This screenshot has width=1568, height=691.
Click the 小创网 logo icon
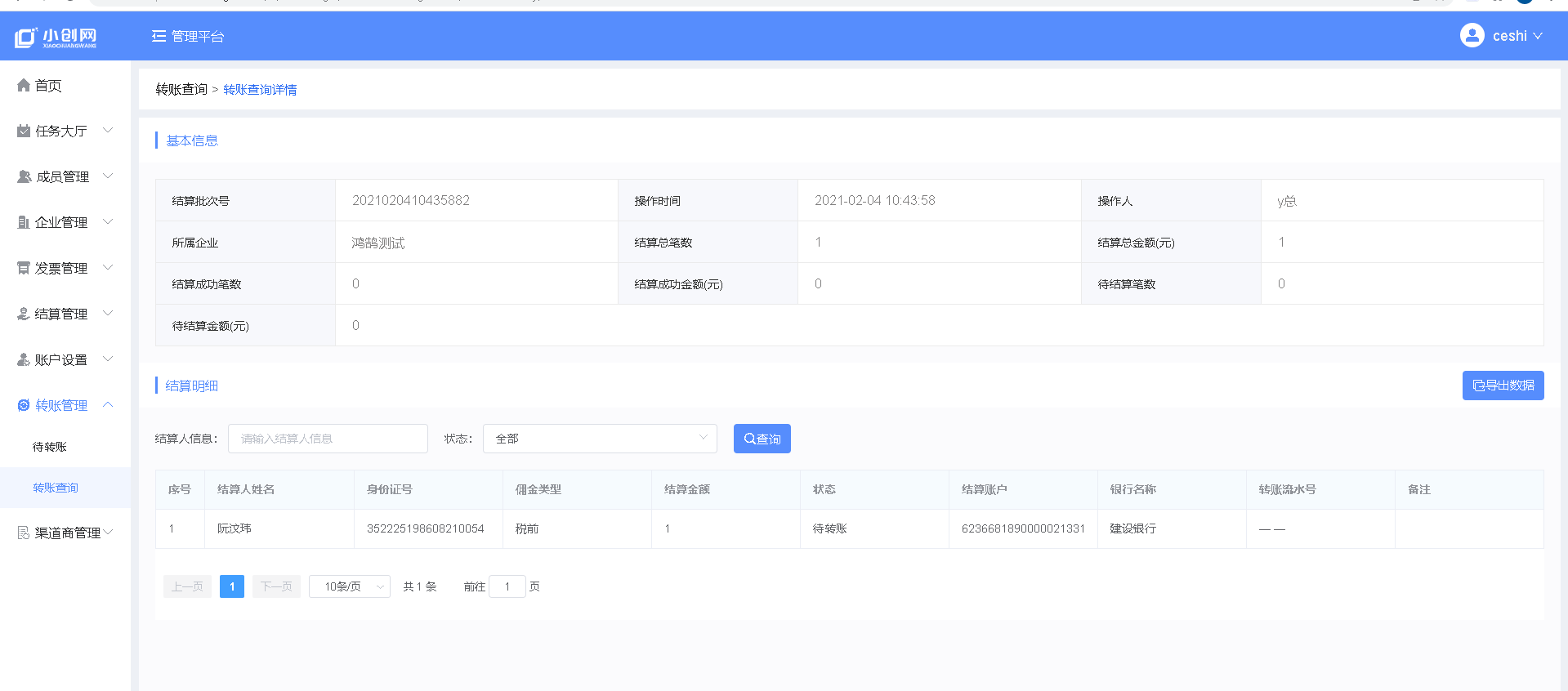pyautogui.click(x=26, y=37)
